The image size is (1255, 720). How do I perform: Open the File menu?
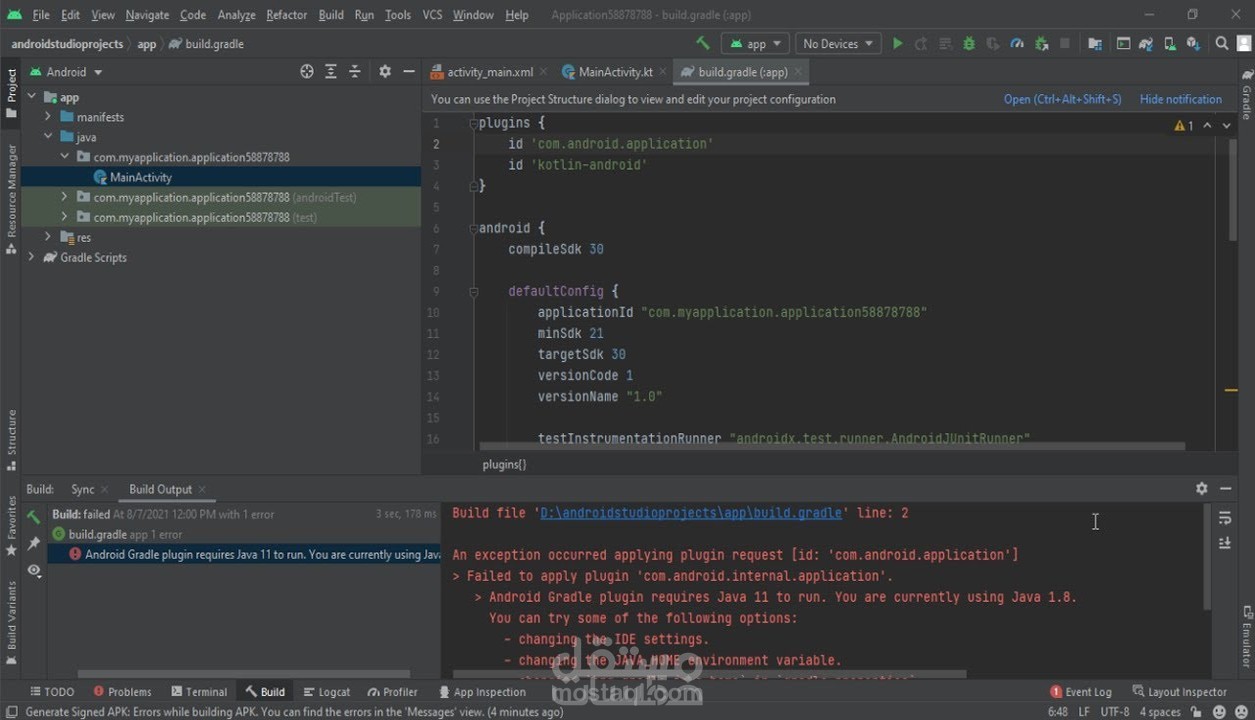[41, 15]
